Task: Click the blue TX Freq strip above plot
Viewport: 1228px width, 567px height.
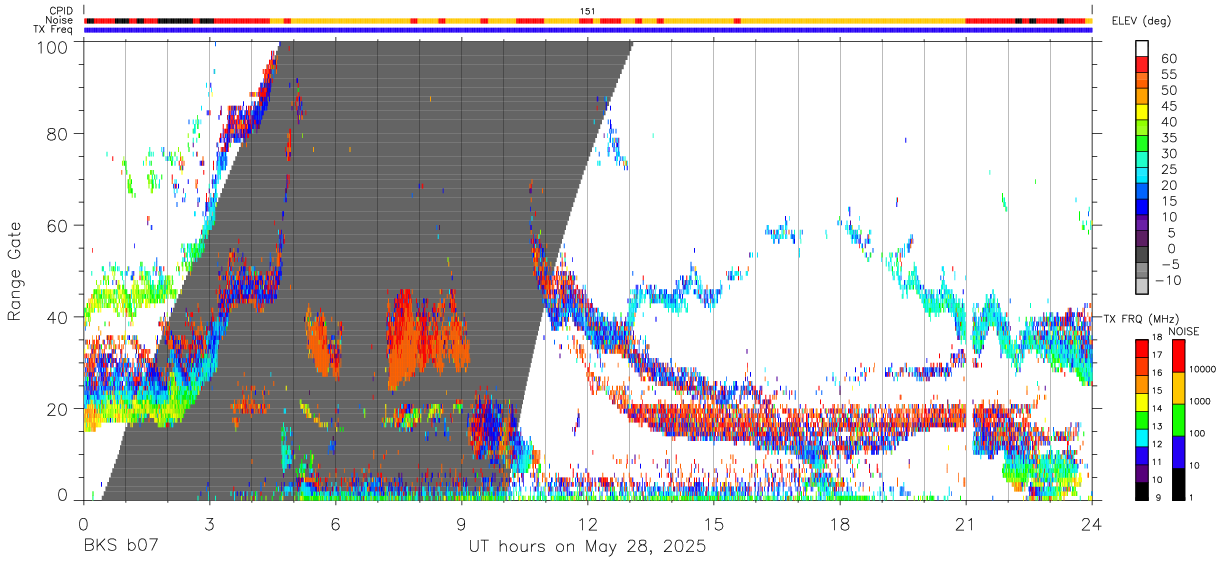Action: click(587, 30)
